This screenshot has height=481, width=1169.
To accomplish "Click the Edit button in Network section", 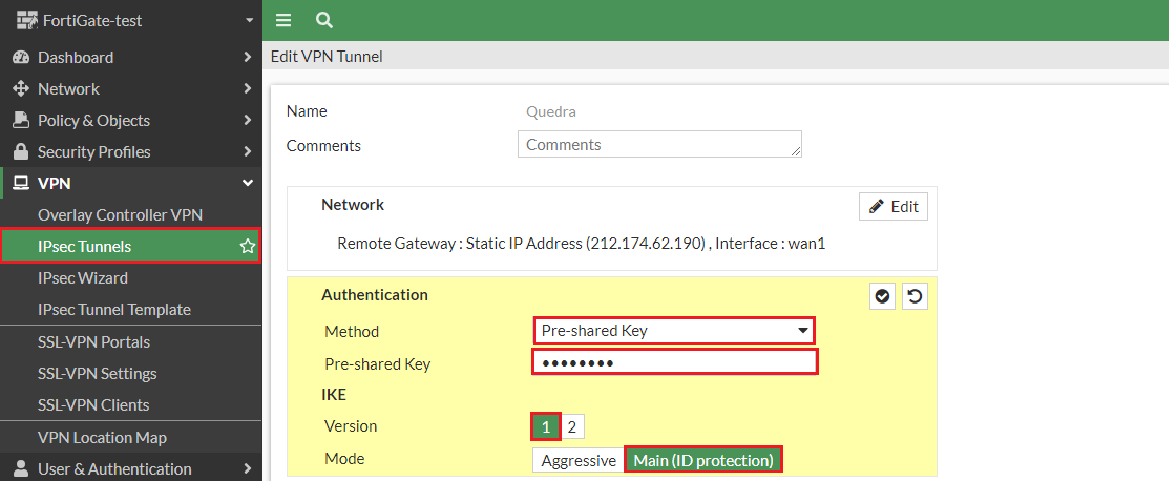I will [x=893, y=207].
